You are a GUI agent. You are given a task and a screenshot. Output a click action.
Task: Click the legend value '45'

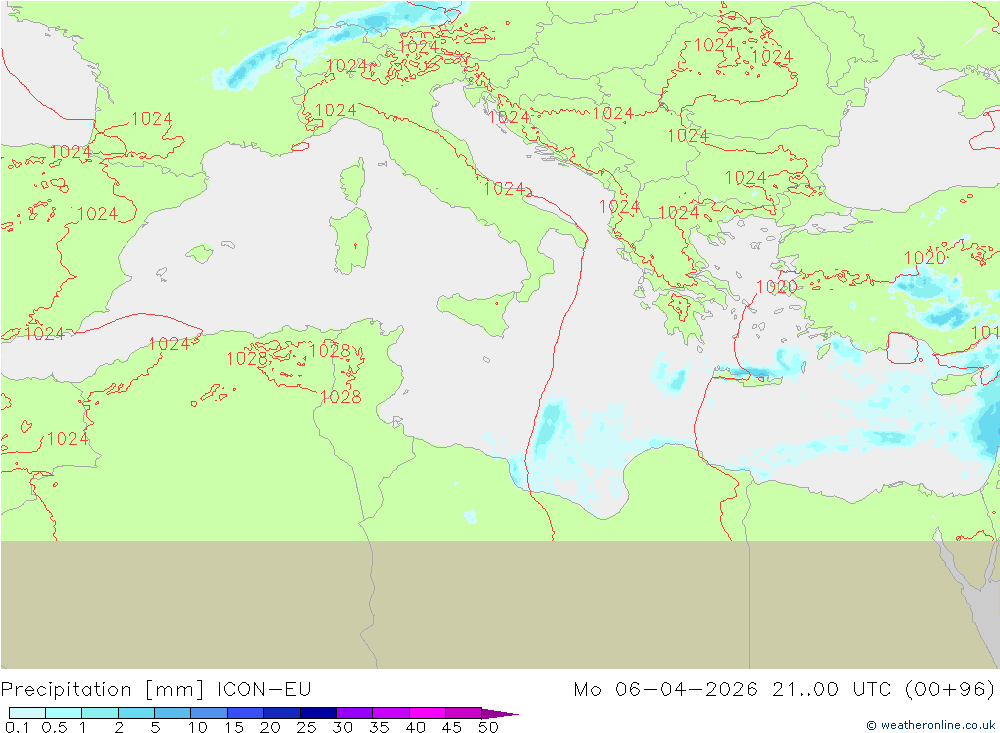click(x=452, y=727)
